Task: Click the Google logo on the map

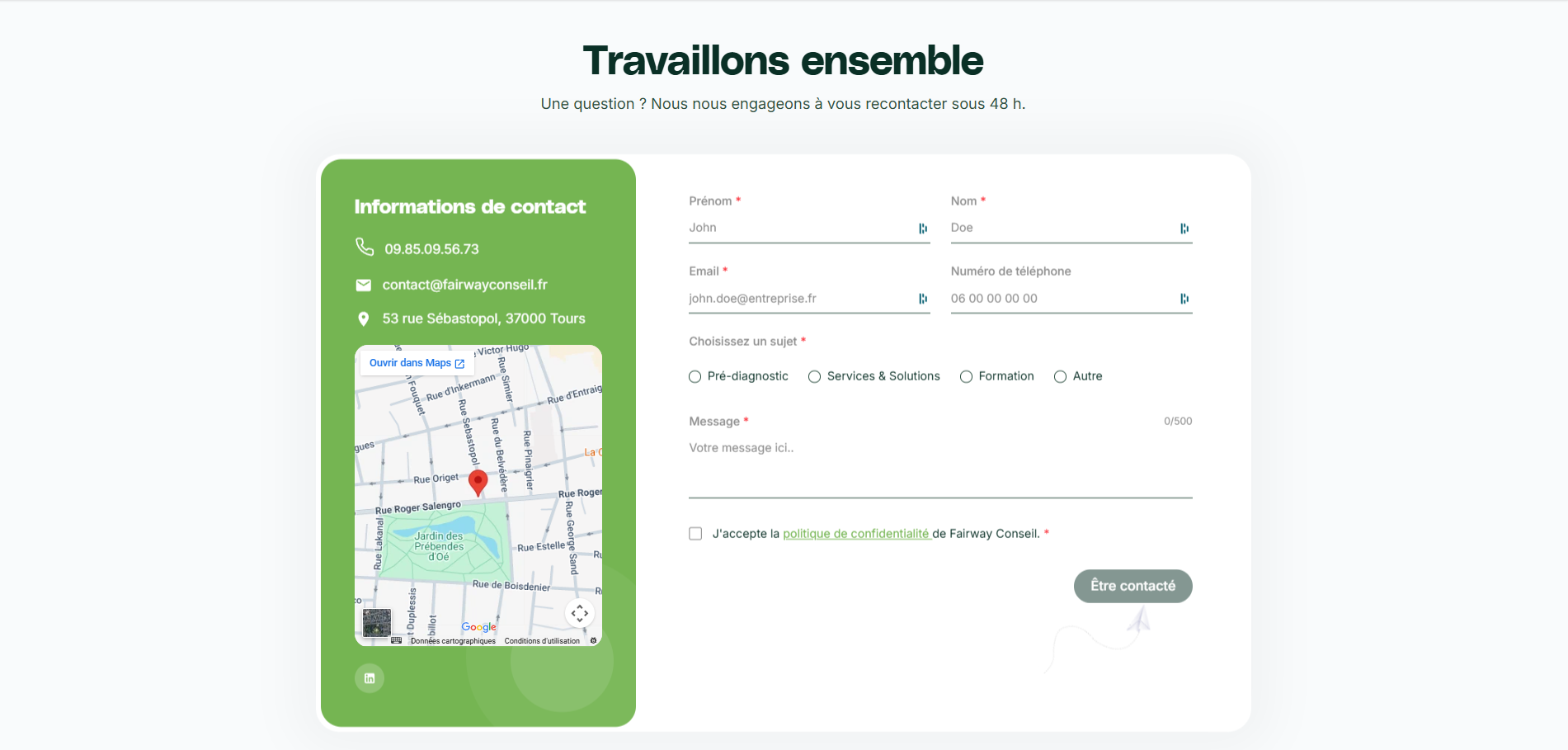Action: coord(479,627)
